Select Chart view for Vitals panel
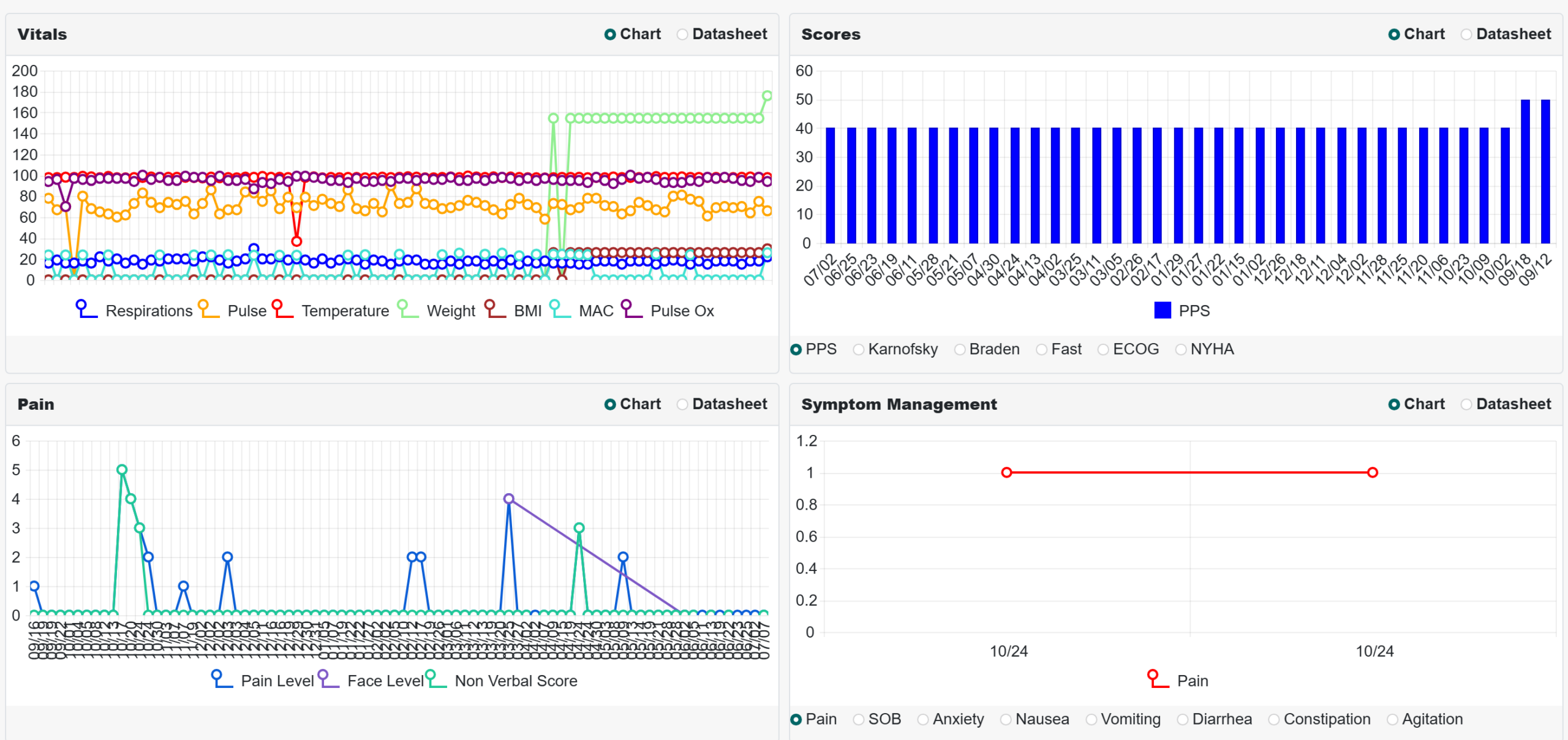This screenshot has width=1568, height=740. click(x=633, y=34)
